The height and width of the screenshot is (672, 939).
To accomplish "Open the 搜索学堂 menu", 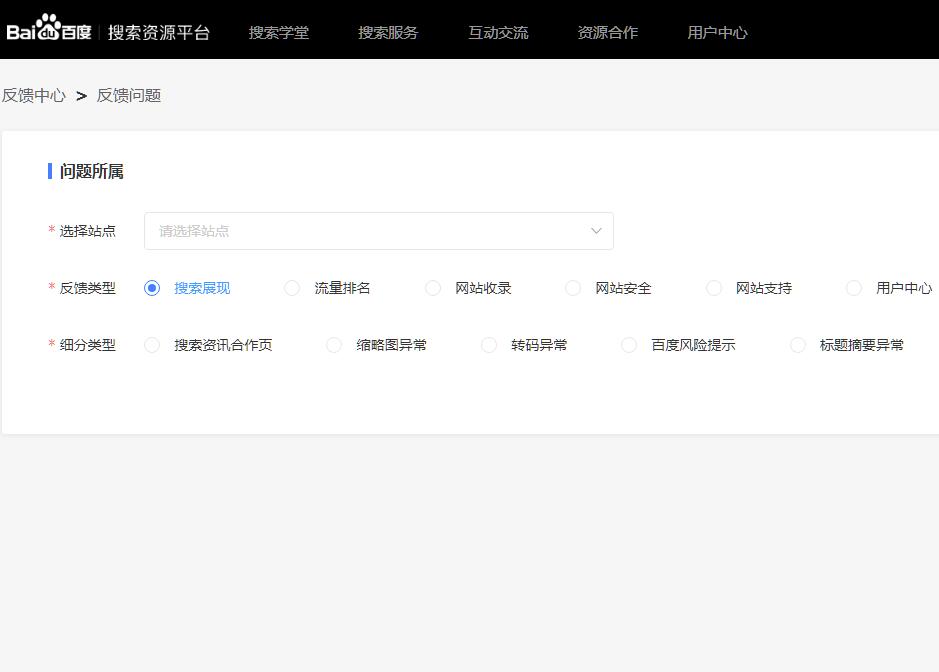I will [279, 32].
